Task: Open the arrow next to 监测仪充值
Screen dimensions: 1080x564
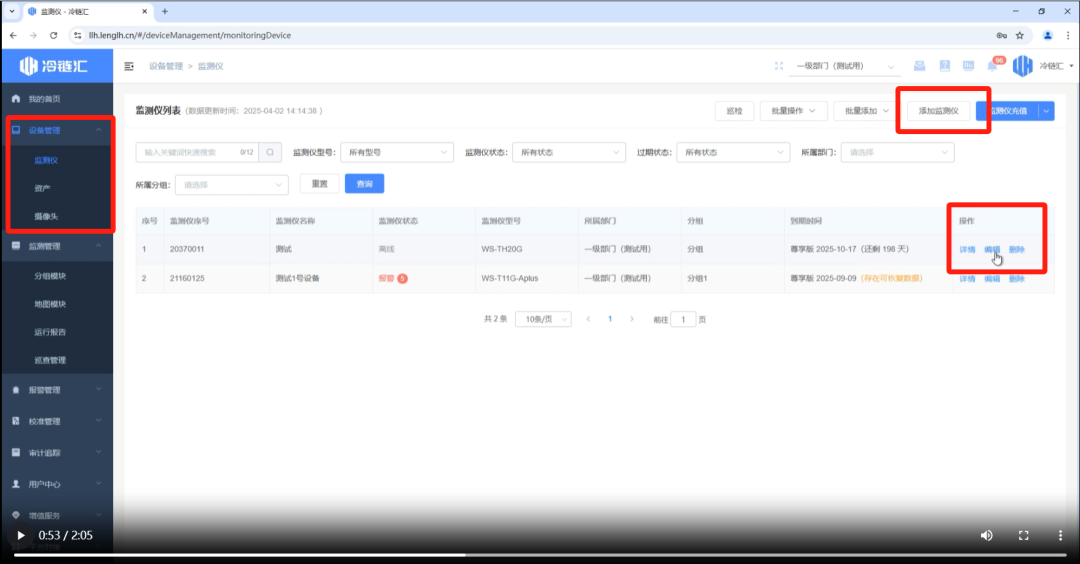Action: (1046, 111)
